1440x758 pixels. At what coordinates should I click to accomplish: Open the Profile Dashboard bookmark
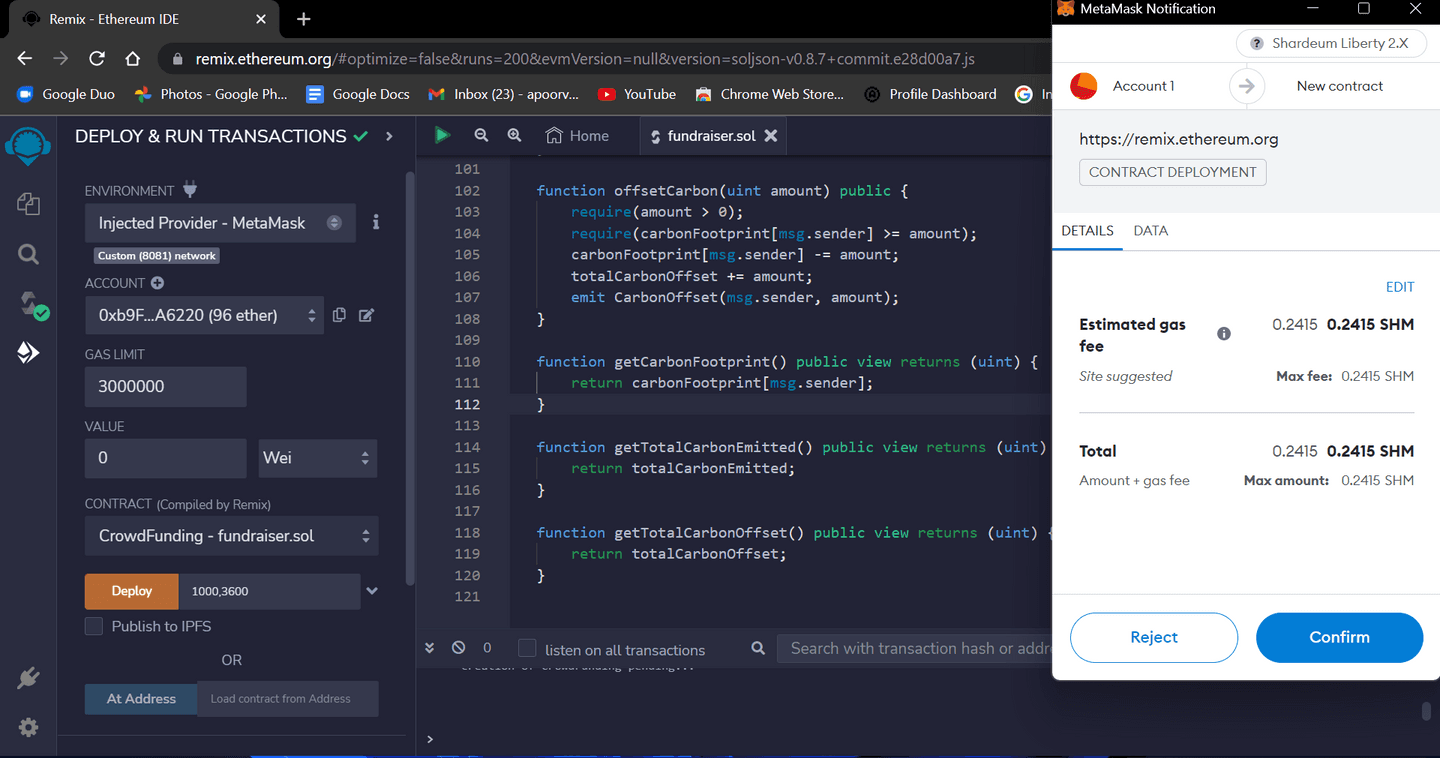(x=930, y=94)
